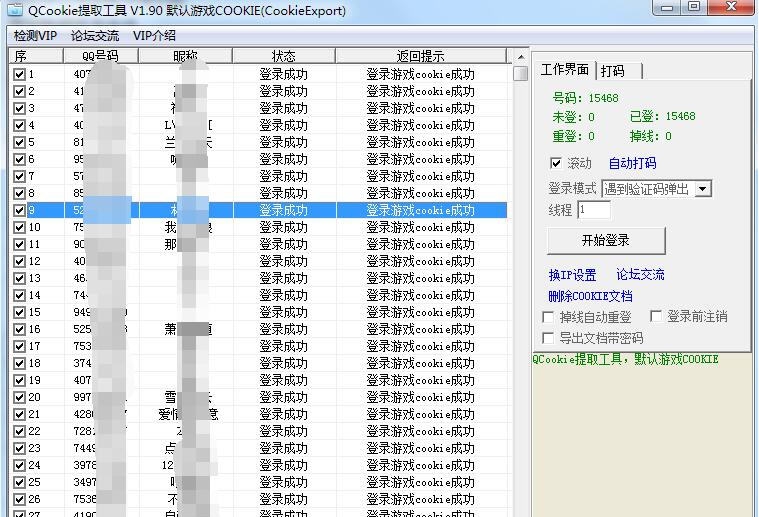Image resolution: width=759 pixels, height=517 pixels.
Task: Minimize the QCookie window
Action: click(667, 7)
